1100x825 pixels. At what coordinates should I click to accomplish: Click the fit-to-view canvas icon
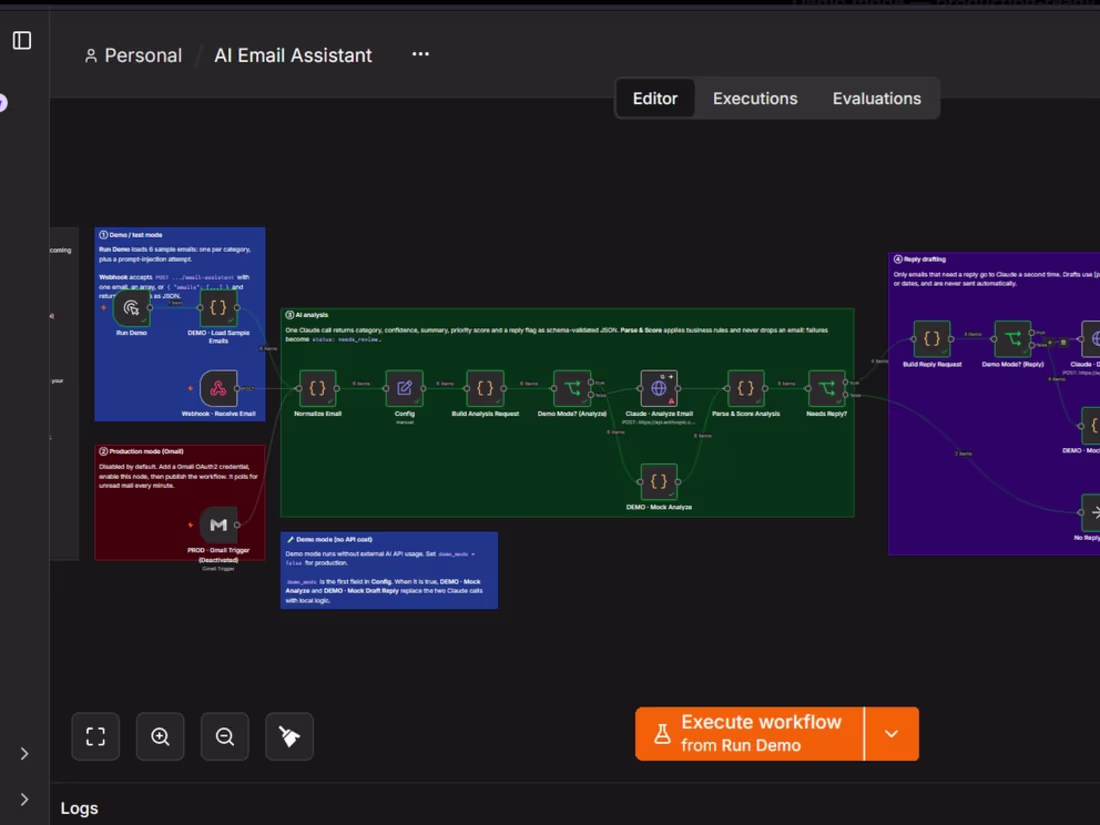point(95,737)
